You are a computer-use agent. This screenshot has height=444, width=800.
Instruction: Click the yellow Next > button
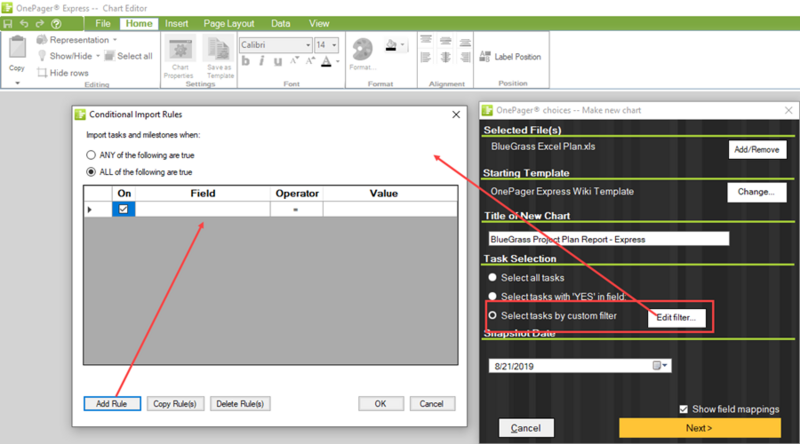pyautogui.click(x=699, y=428)
